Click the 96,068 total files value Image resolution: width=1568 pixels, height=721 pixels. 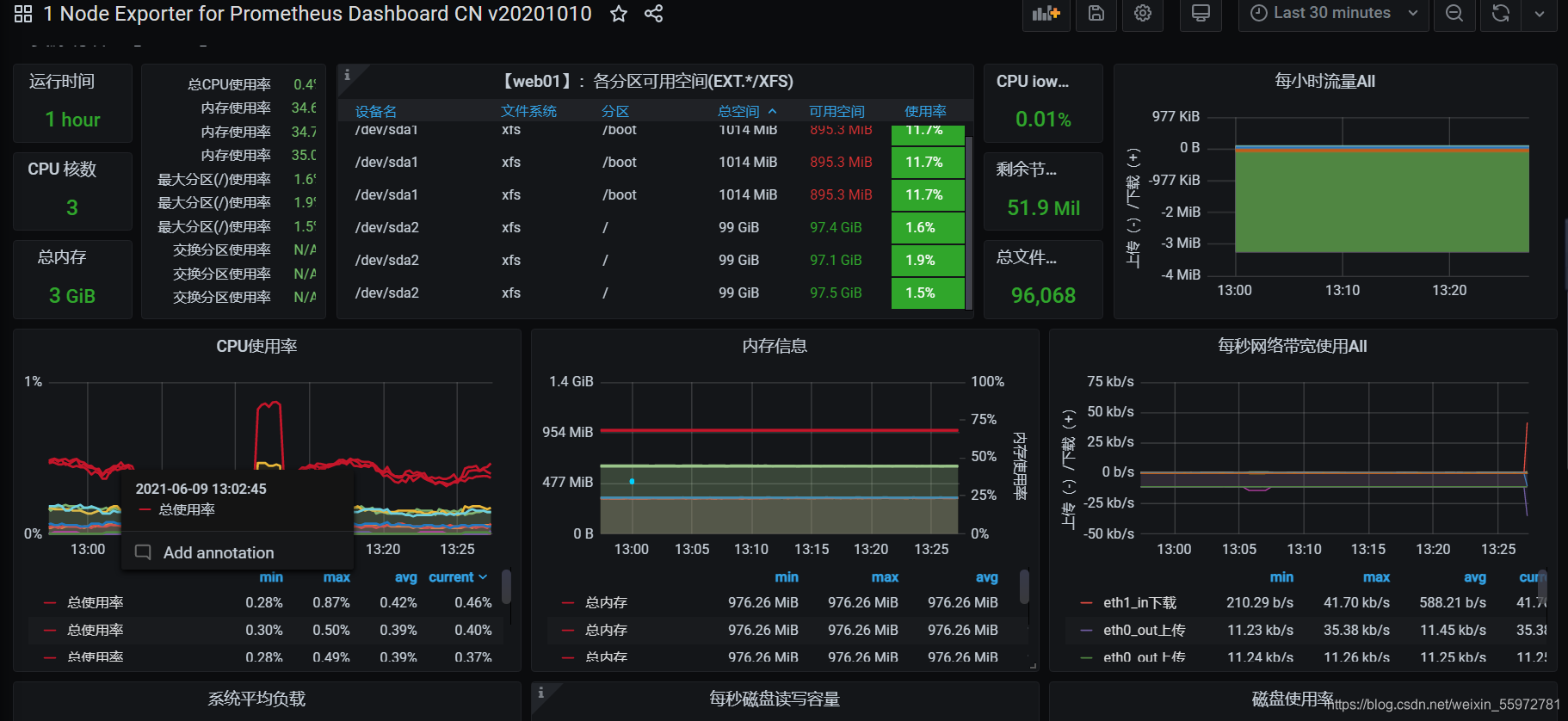tap(1043, 296)
